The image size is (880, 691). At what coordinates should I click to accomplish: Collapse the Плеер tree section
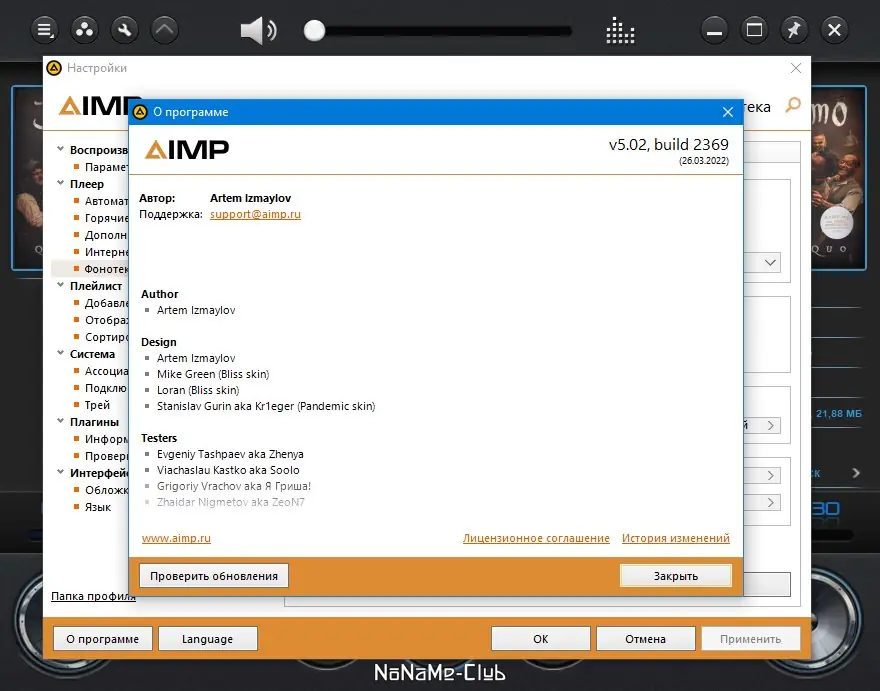click(61, 183)
